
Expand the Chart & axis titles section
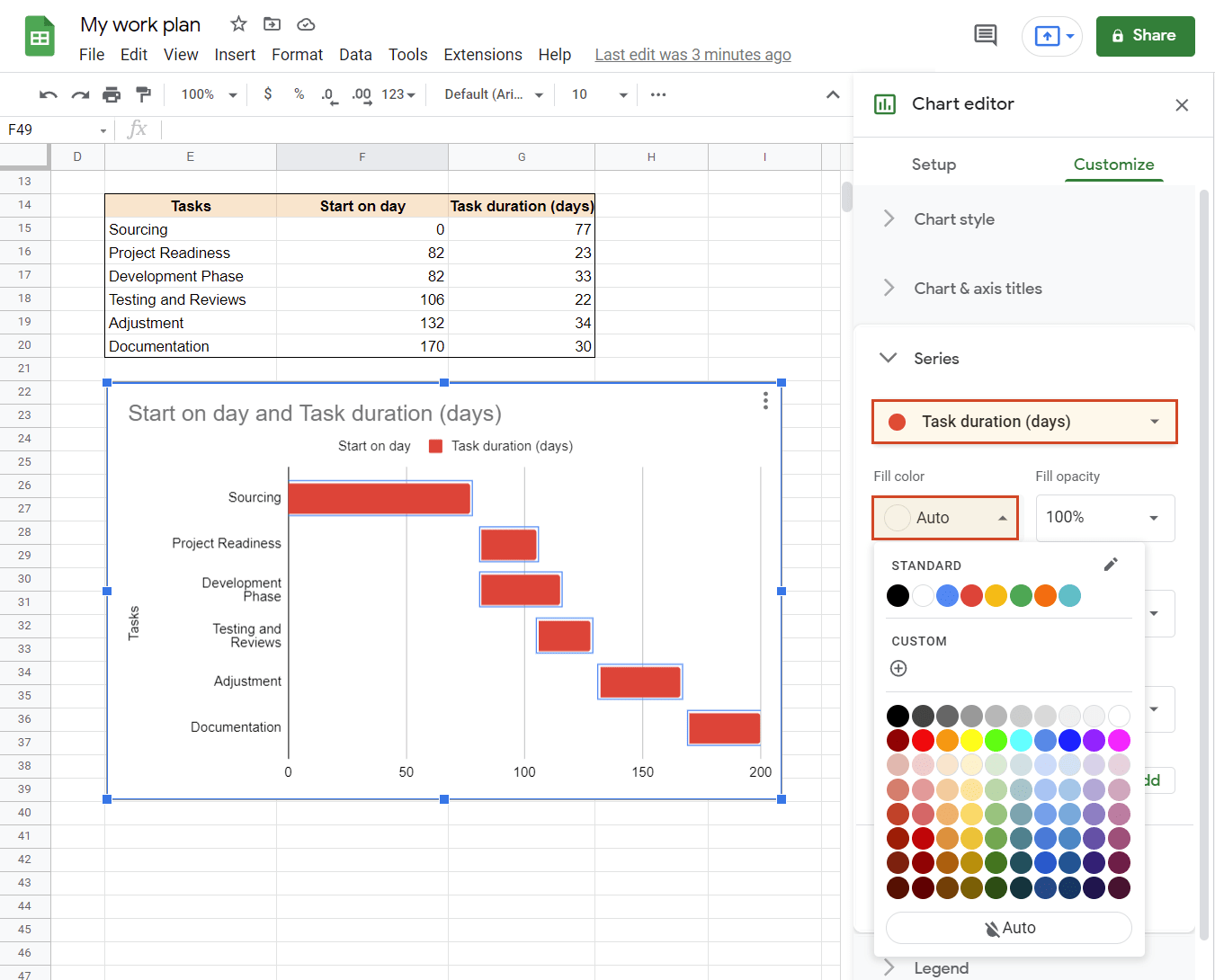tap(978, 288)
